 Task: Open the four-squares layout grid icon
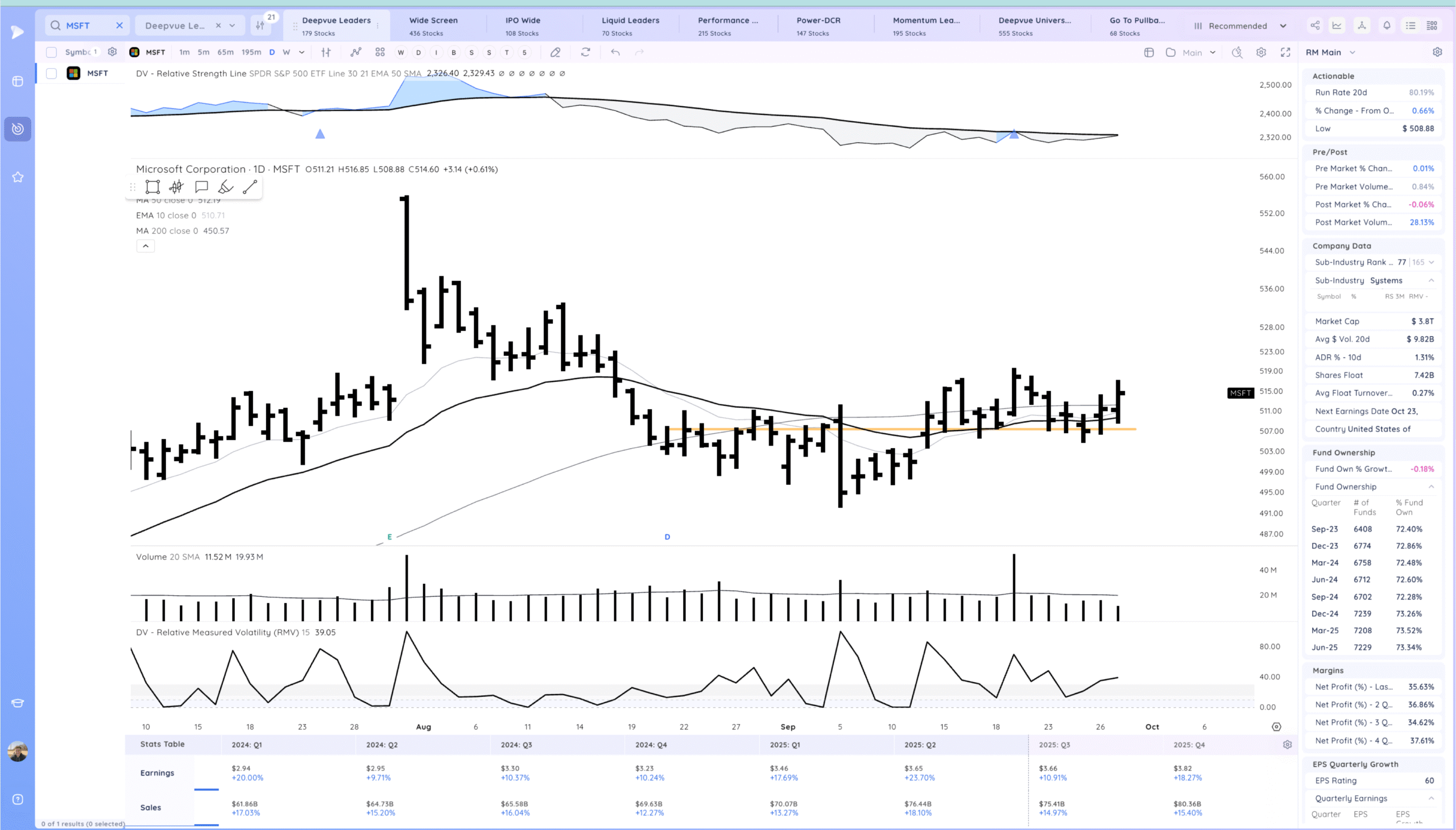(x=380, y=52)
